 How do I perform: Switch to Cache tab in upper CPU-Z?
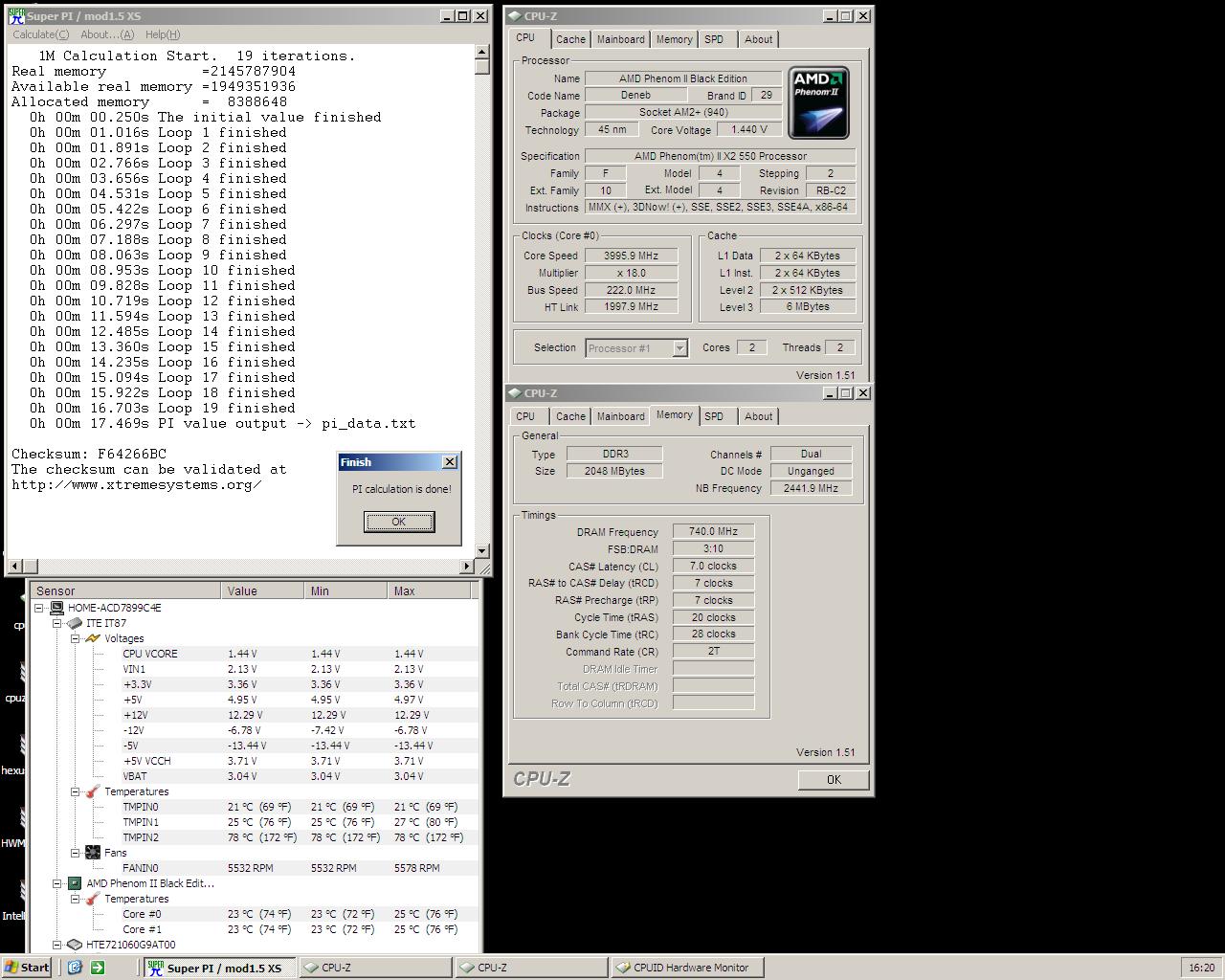click(x=570, y=39)
